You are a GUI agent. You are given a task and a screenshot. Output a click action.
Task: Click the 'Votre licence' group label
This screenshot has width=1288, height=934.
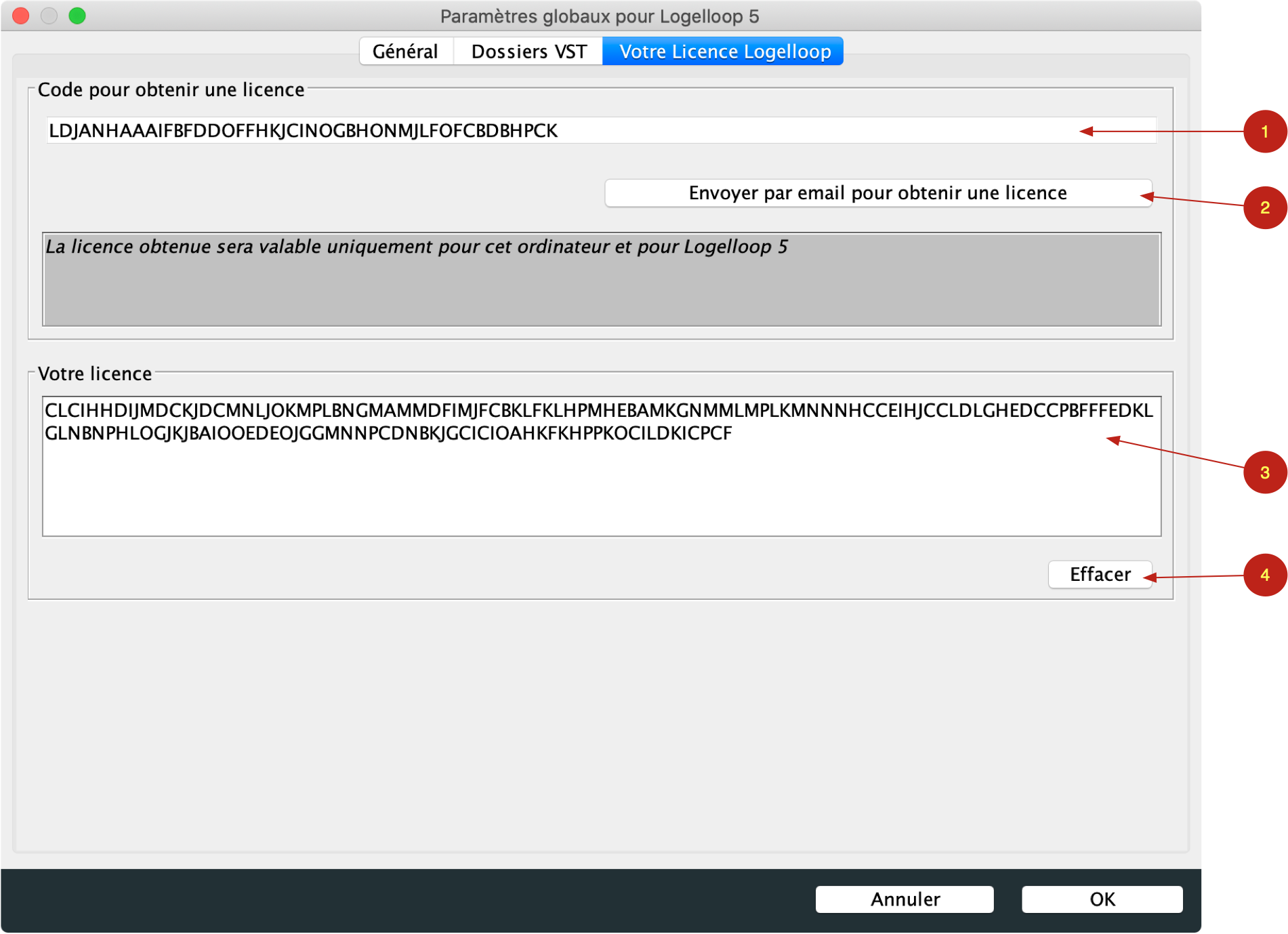(x=95, y=373)
